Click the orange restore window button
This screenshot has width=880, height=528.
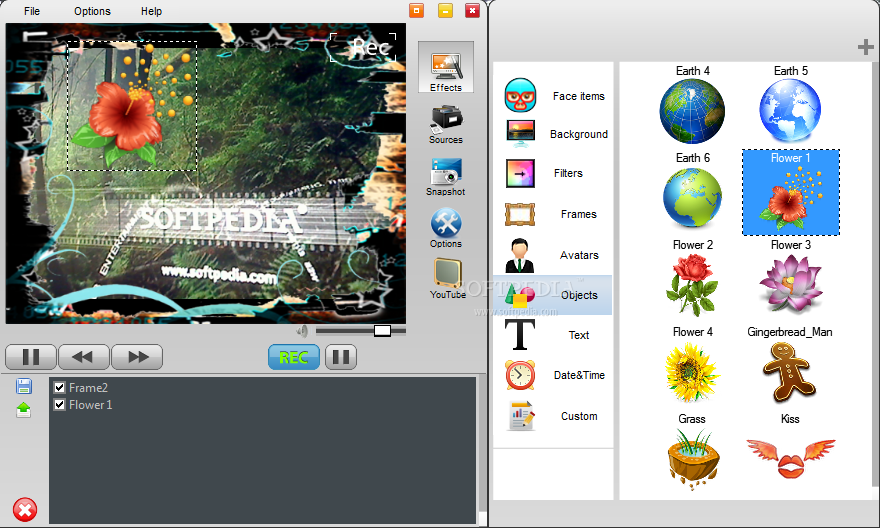click(x=416, y=11)
